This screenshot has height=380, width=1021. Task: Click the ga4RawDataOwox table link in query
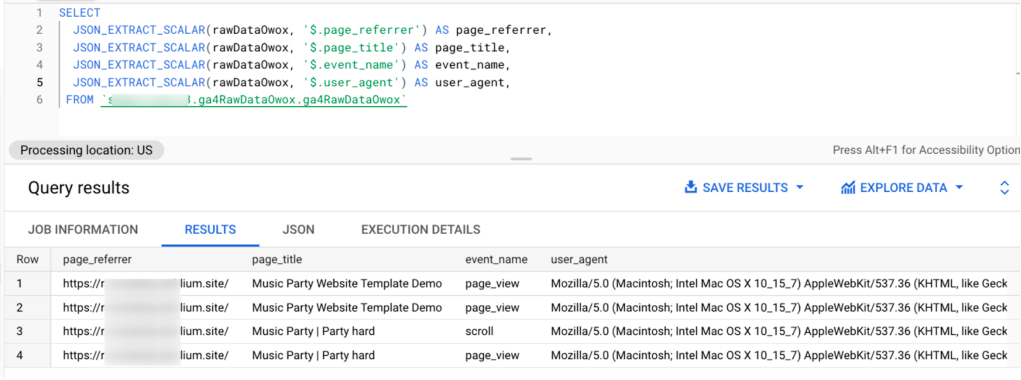pyautogui.click(x=254, y=100)
